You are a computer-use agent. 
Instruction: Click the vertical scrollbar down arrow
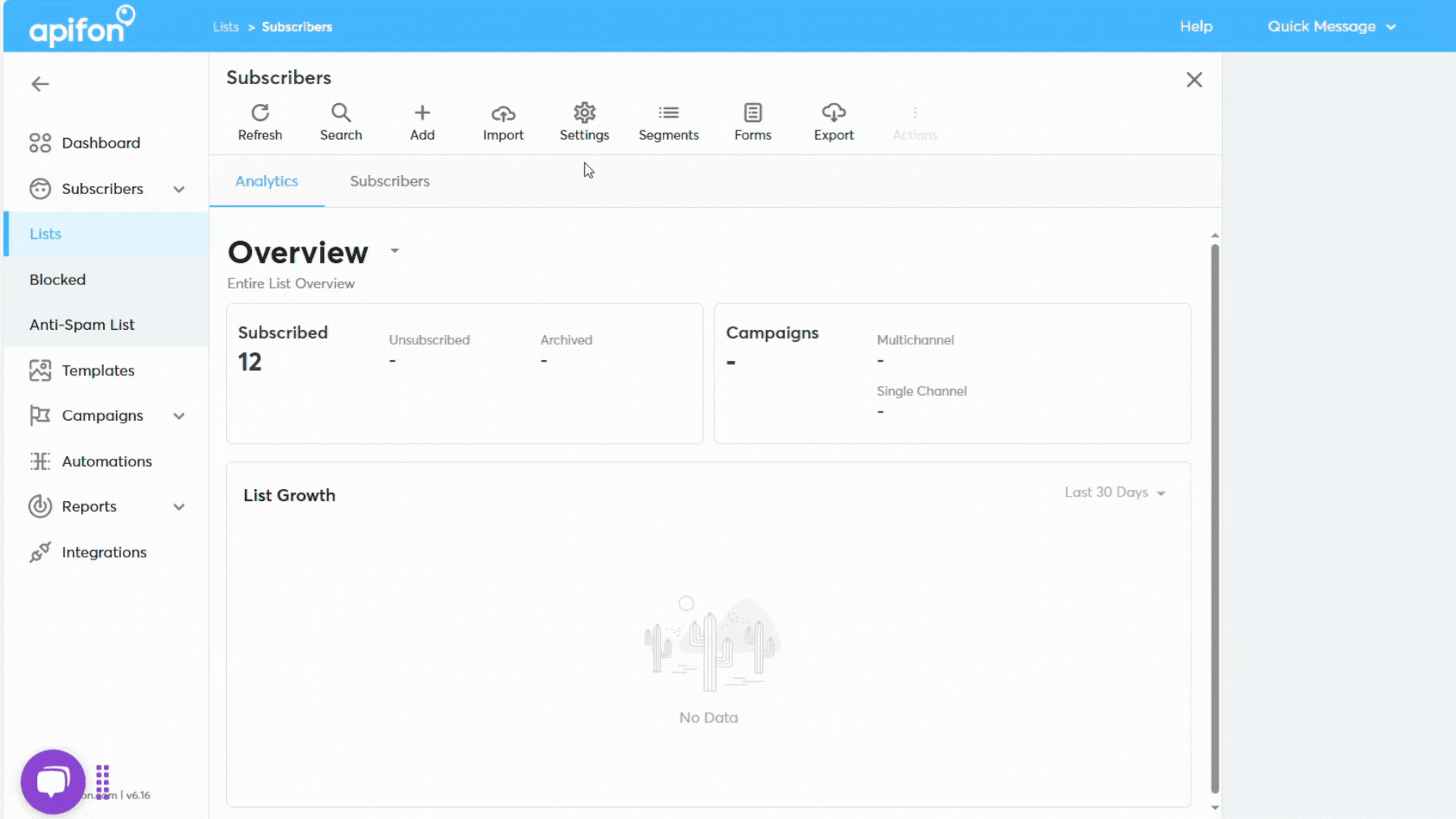[1215, 808]
